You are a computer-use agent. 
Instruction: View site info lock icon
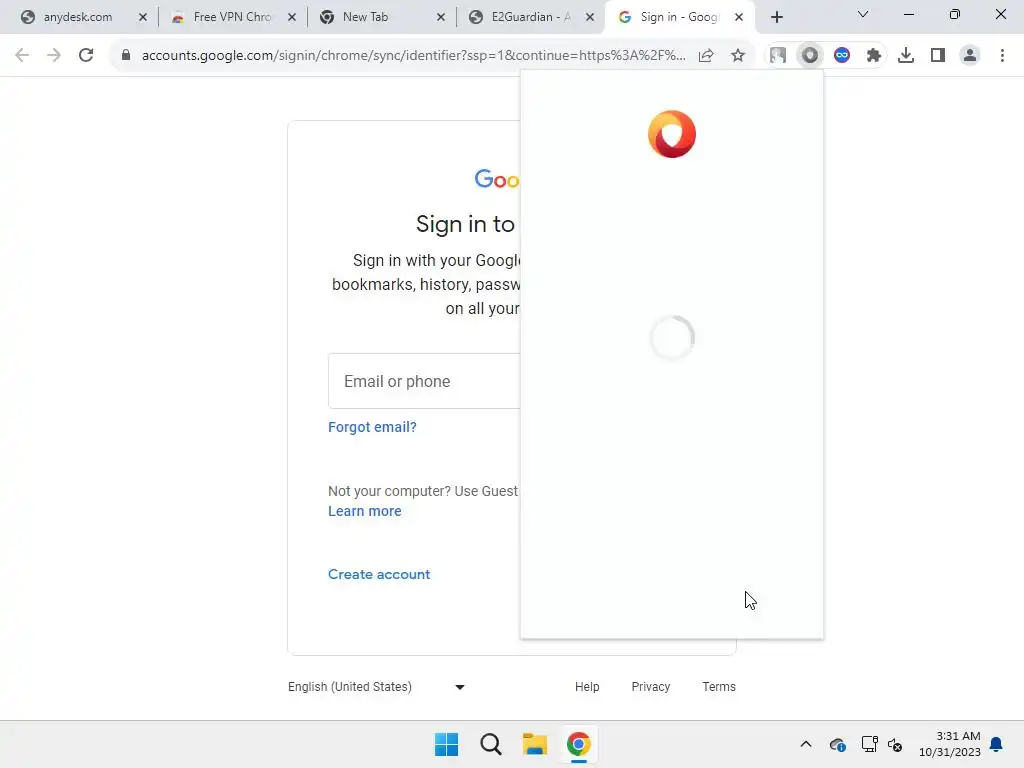coord(126,56)
